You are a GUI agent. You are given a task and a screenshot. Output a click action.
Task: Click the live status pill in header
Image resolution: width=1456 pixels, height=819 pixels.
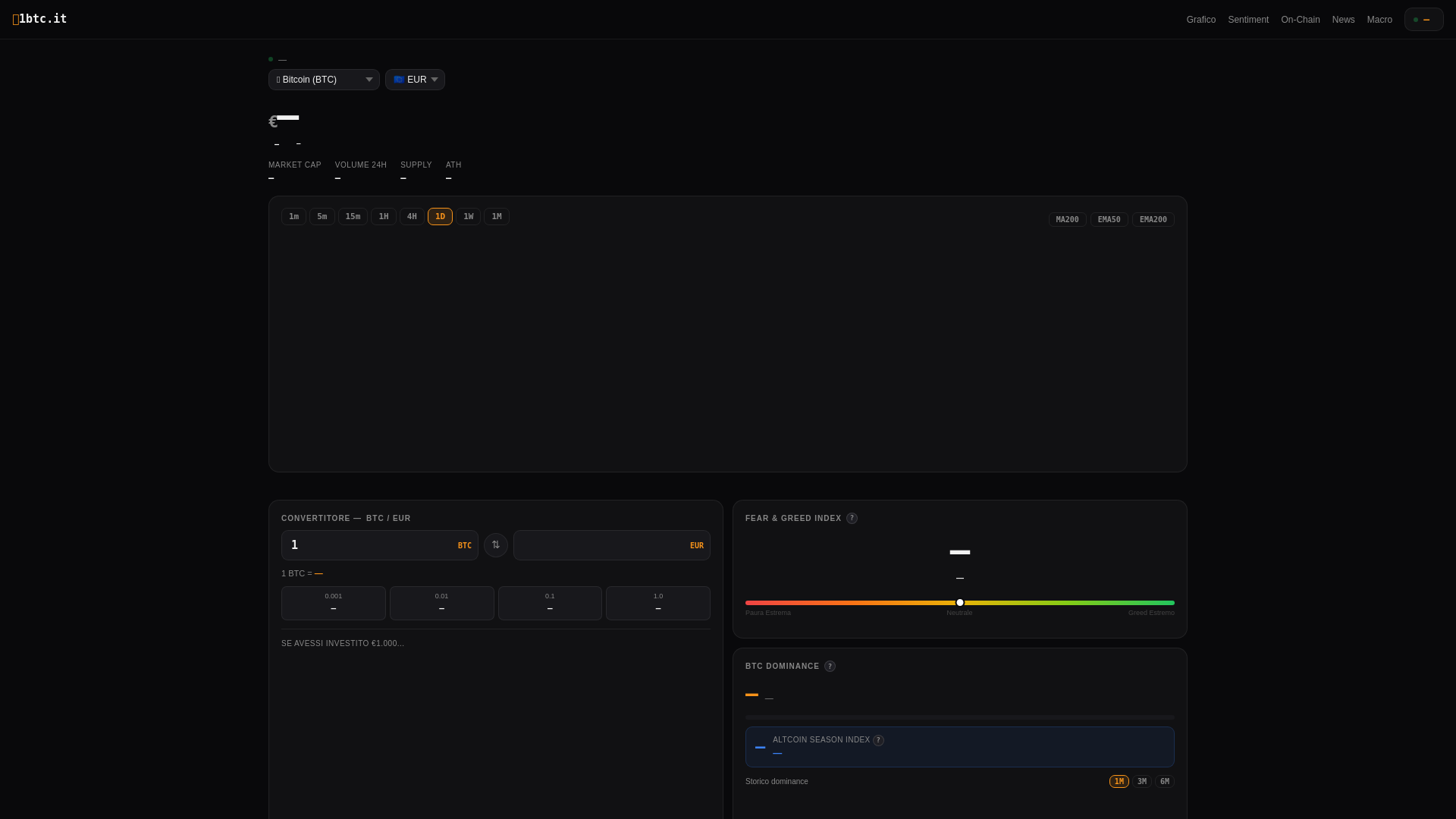1423,20
